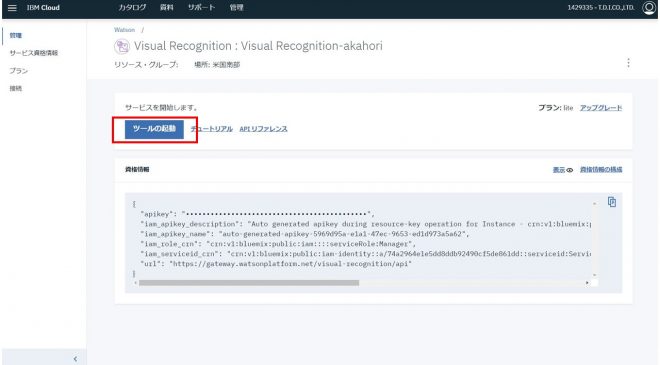
Task: Click the down arrow of credentials vertical scrollbar
Action: pos(594,275)
